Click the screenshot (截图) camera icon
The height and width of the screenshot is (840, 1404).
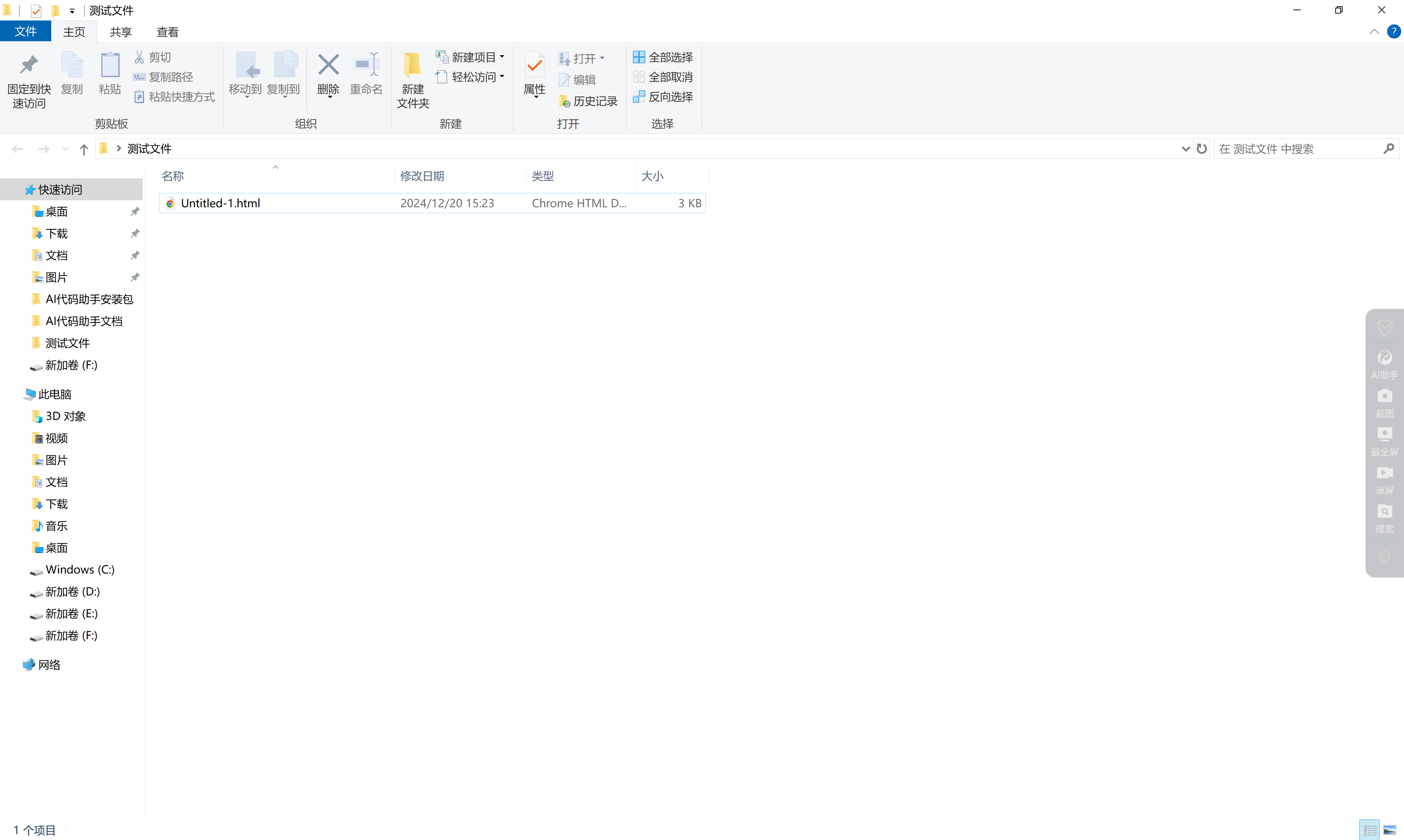[x=1384, y=396]
